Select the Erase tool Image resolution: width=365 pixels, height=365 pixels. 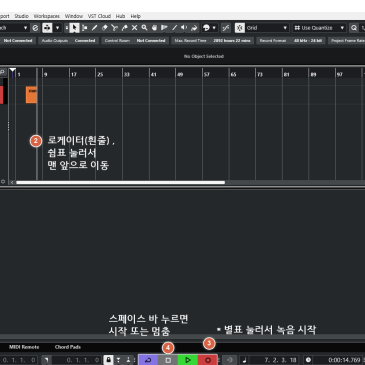coord(105,28)
